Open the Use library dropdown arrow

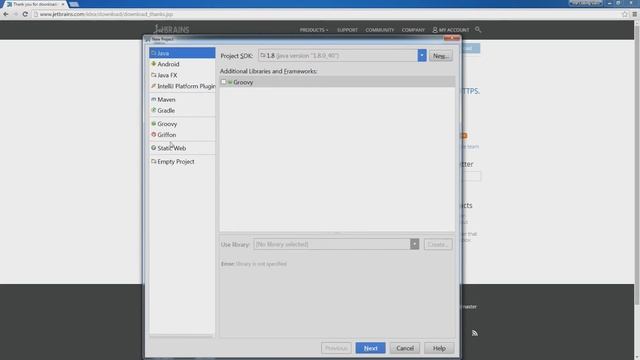pyautogui.click(x=414, y=244)
